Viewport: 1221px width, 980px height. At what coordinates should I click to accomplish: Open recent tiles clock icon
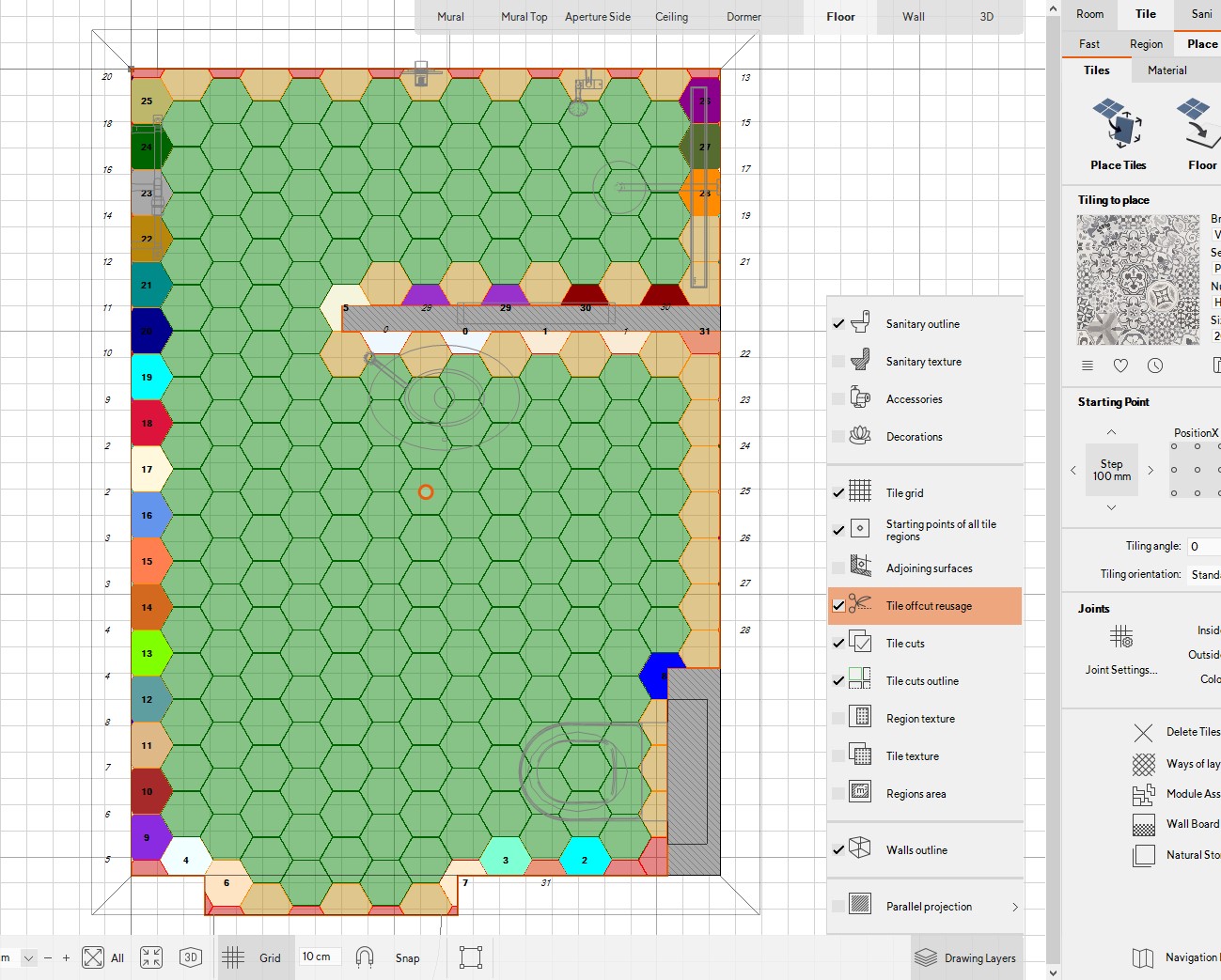click(1155, 366)
